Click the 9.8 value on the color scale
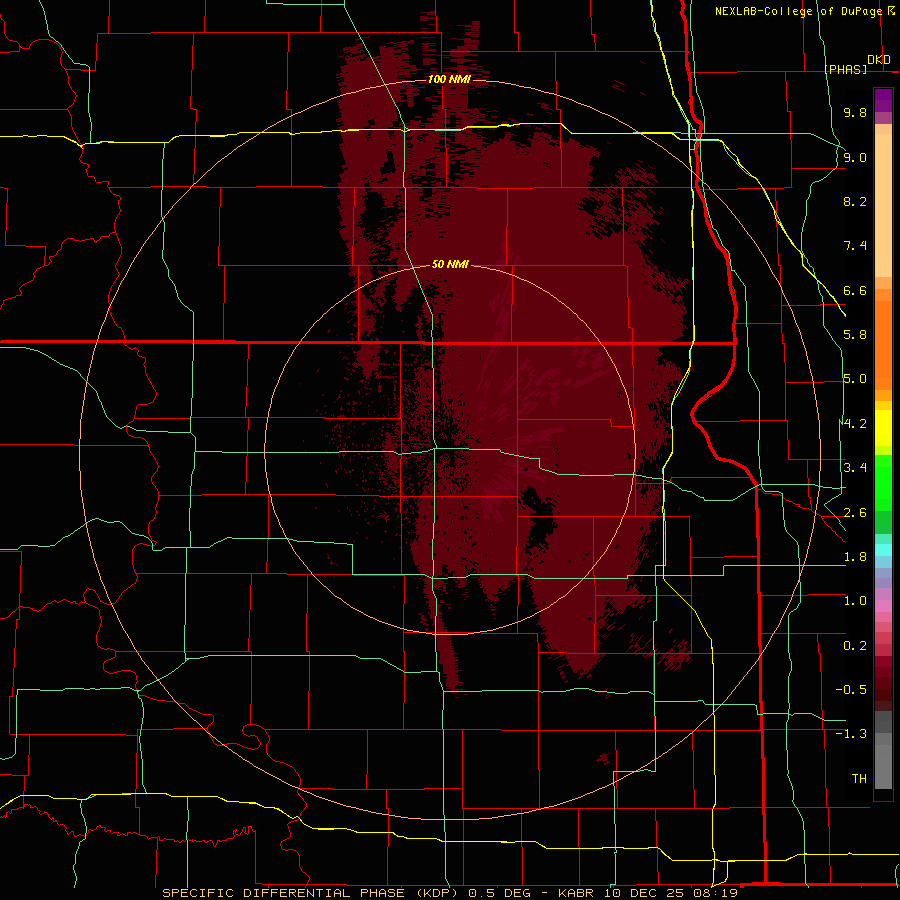The image size is (900, 900). pos(855,112)
